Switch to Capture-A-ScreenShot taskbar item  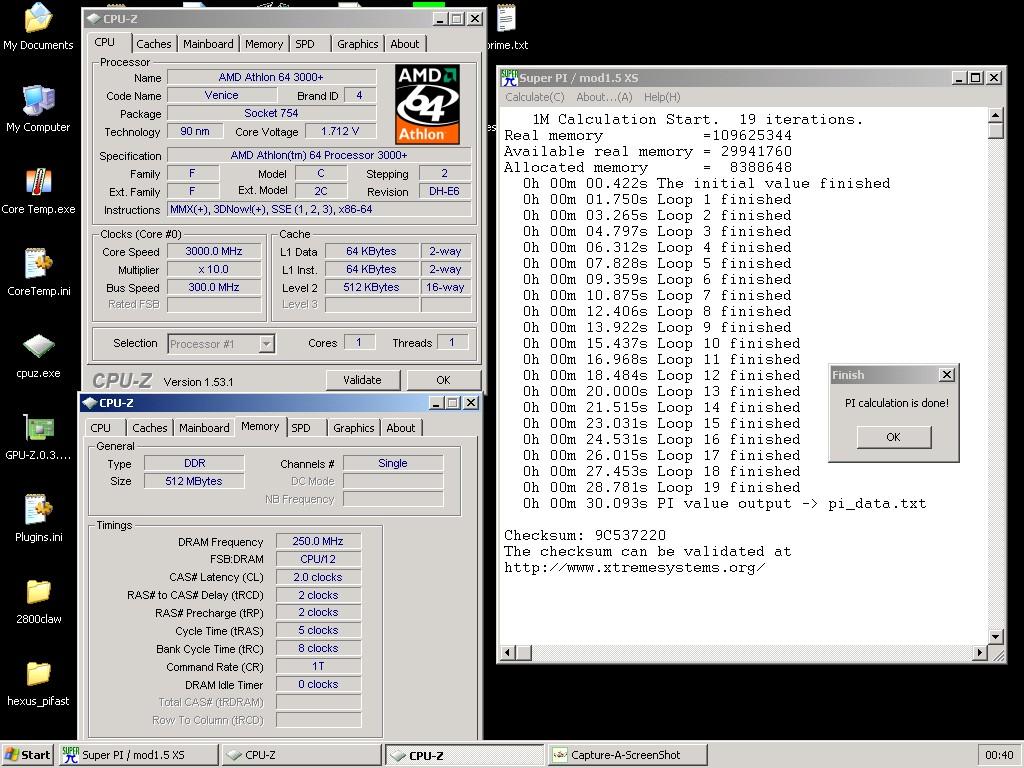(628, 755)
